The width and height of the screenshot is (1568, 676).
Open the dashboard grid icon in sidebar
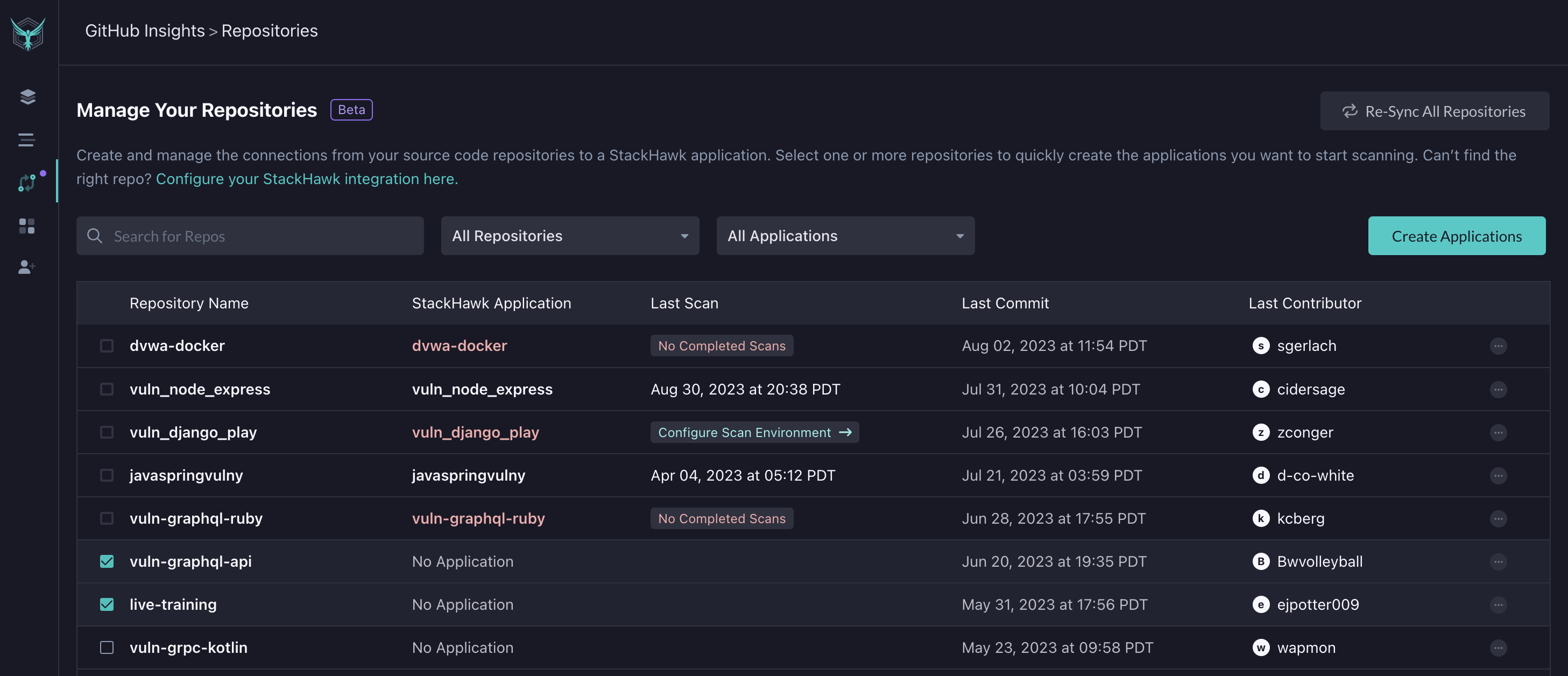tap(27, 226)
